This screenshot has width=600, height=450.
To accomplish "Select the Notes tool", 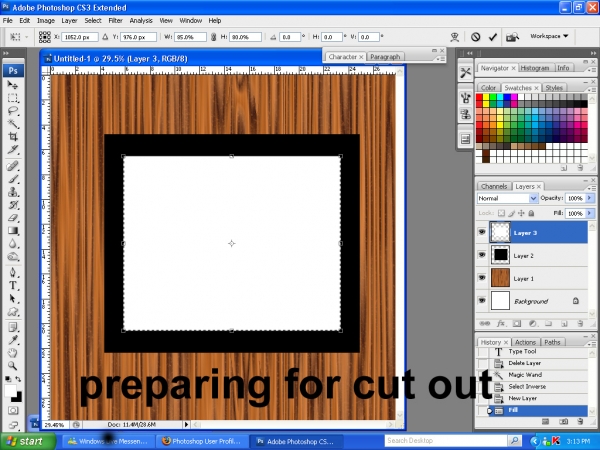I will [x=13, y=327].
